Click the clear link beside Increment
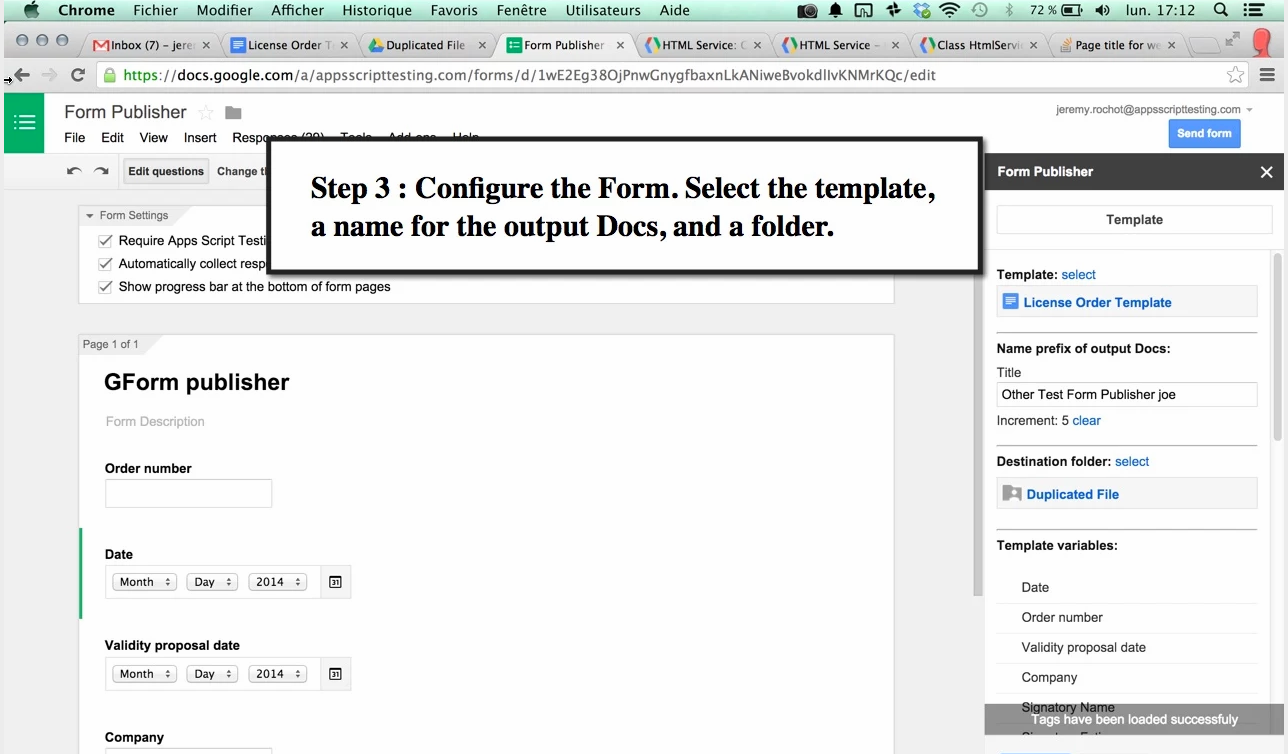Screen dimensions: 1288x754 point(1086,421)
